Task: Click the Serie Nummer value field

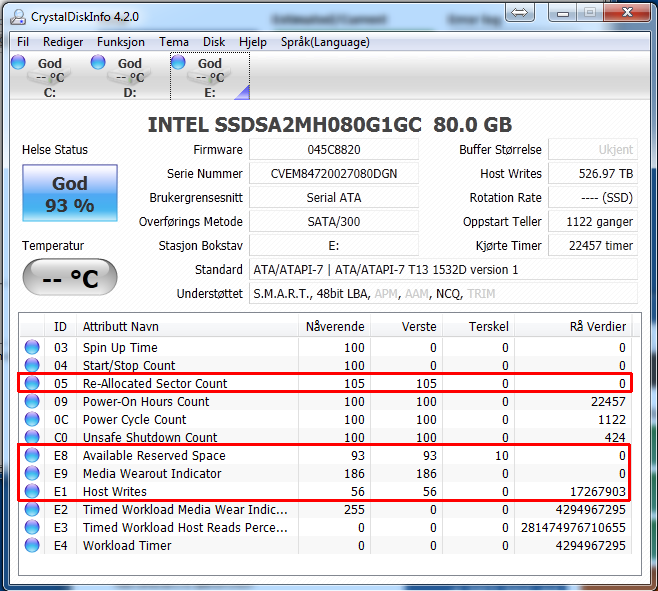Action: point(333,173)
